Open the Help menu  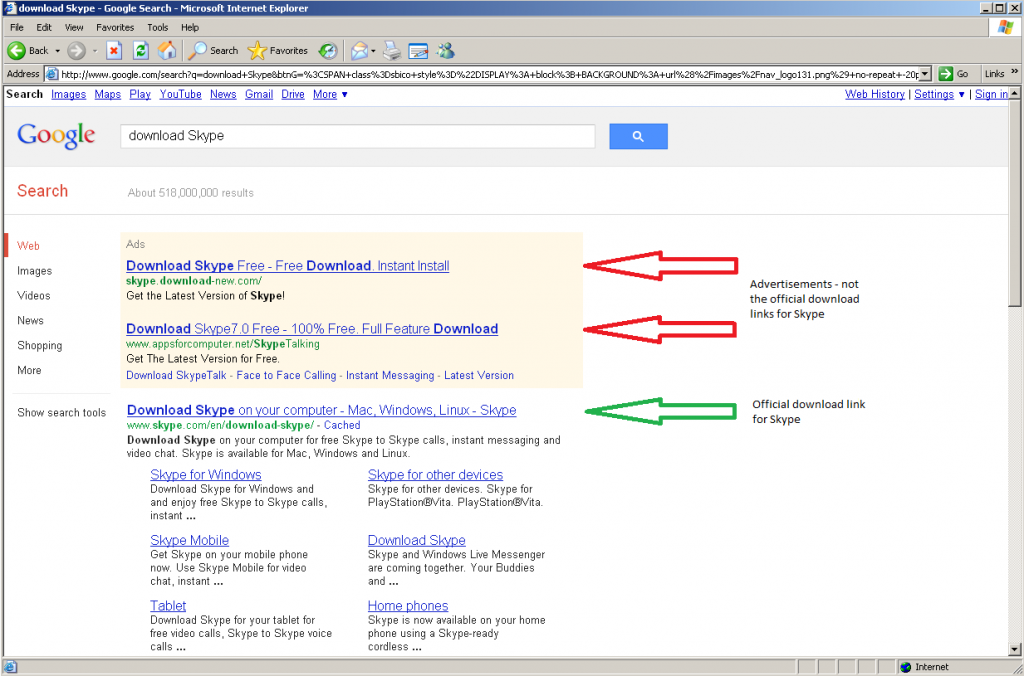(x=190, y=27)
